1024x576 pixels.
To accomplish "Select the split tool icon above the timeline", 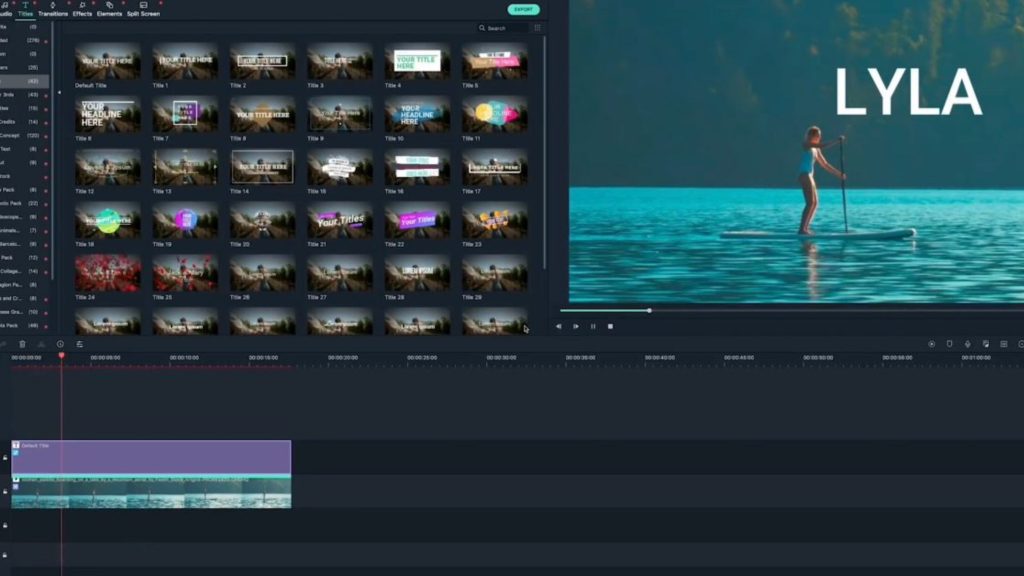I will click(5, 345).
